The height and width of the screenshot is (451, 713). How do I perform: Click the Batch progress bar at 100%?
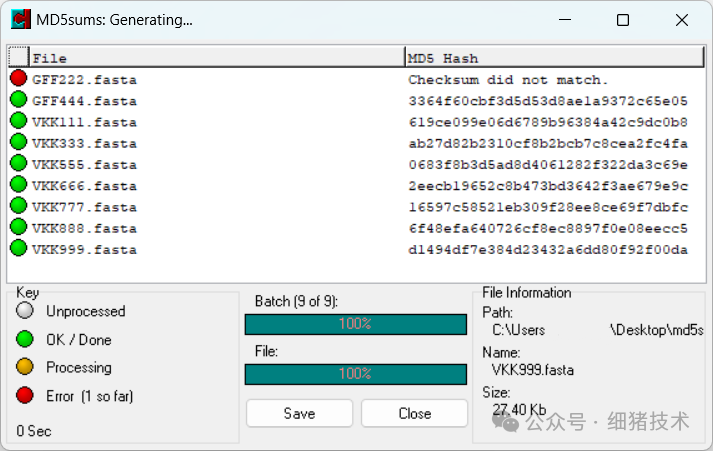356,324
